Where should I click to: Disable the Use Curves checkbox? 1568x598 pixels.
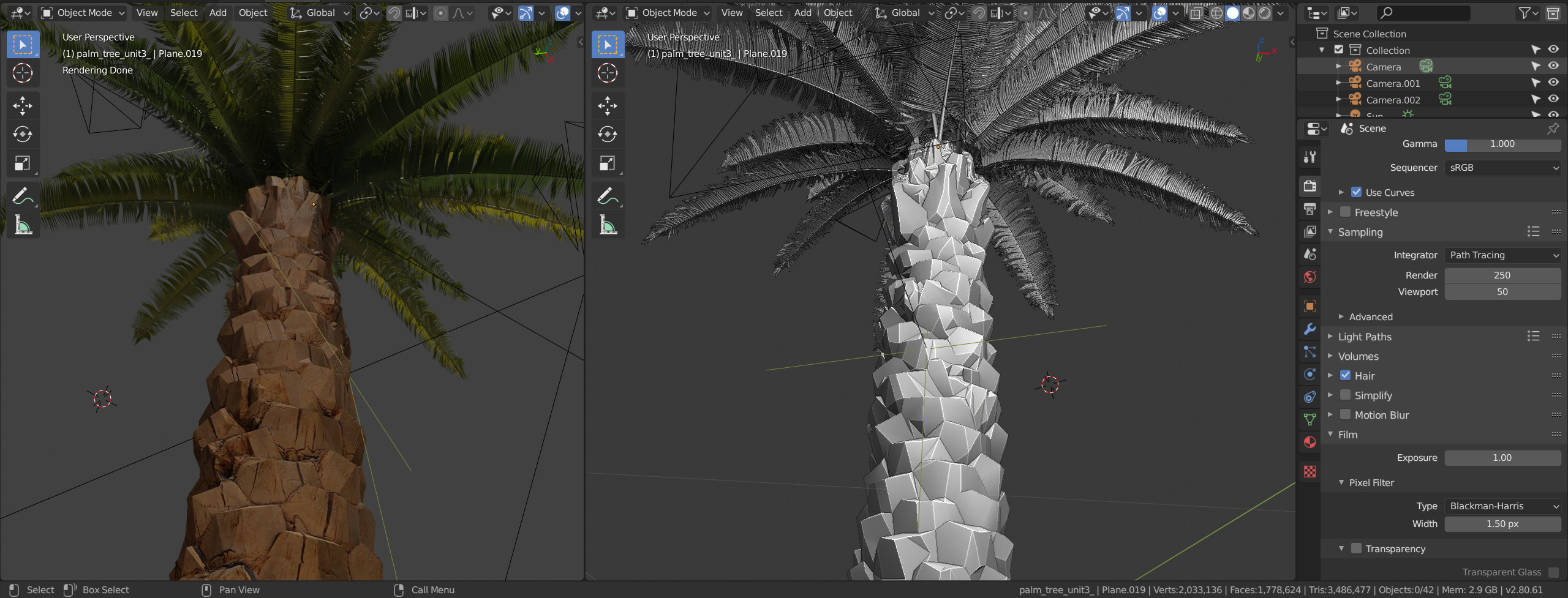pos(1356,192)
